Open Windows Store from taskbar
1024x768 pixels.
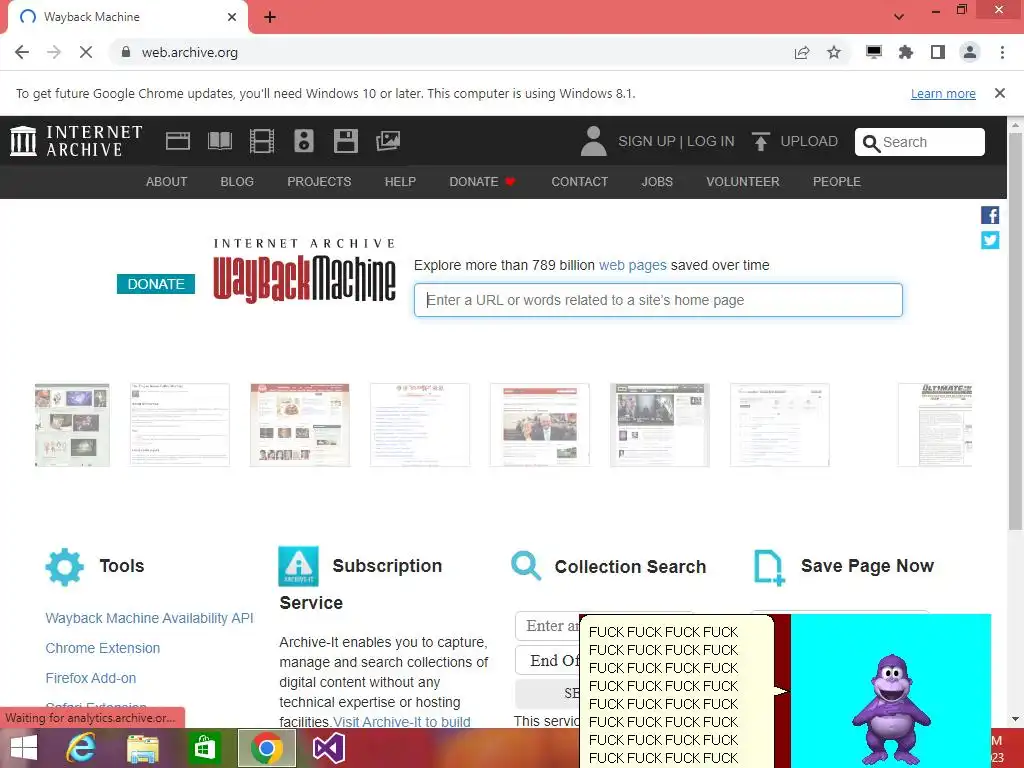tap(204, 748)
